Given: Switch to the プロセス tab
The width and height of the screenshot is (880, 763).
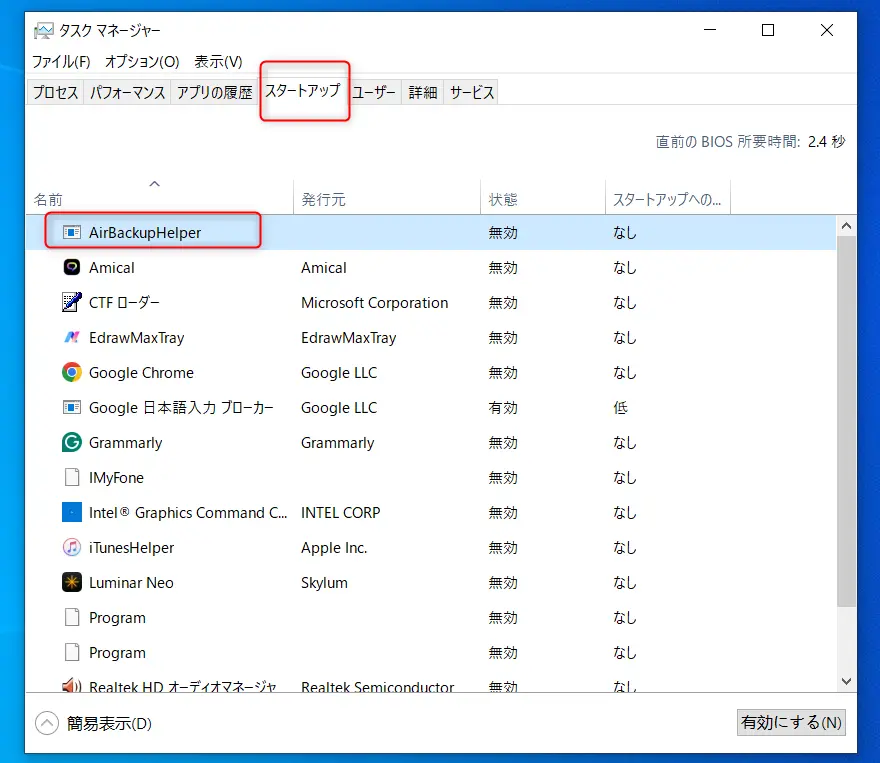Looking at the screenshot, I should 55,92.
